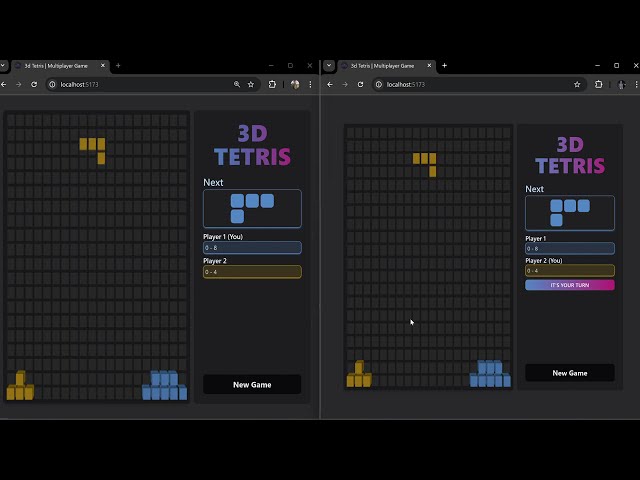Open Chrome three-dot menu in left window
The image size is (640, 480).
click(311, 84)
